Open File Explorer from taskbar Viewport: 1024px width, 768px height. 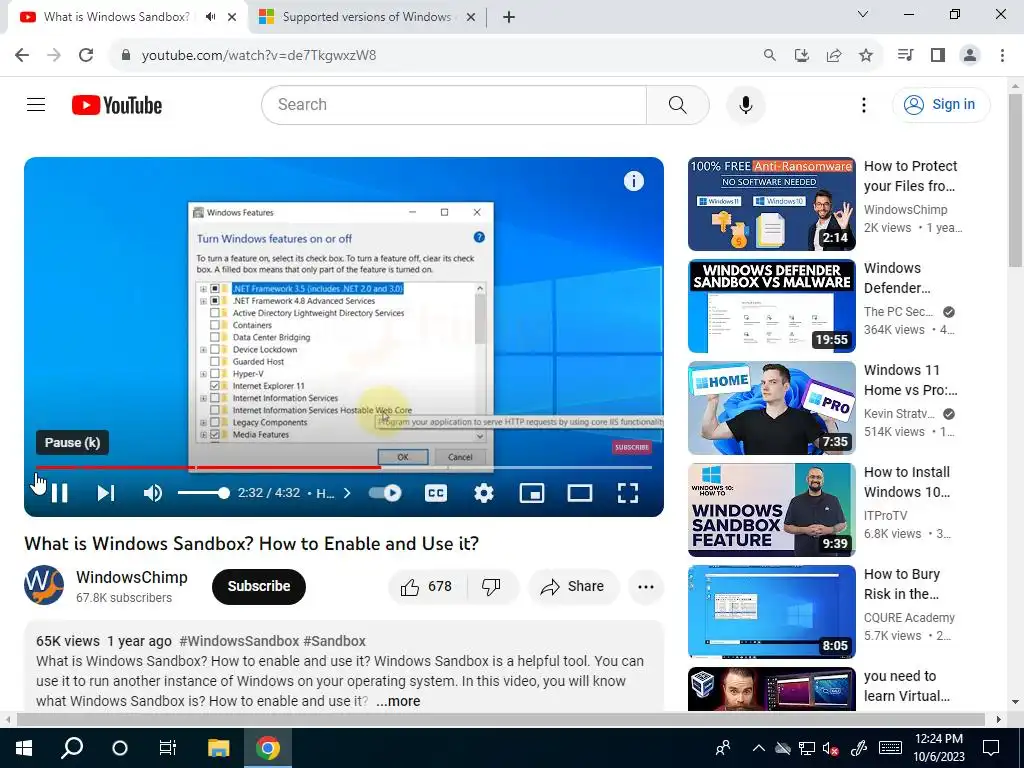click(219, 748)
